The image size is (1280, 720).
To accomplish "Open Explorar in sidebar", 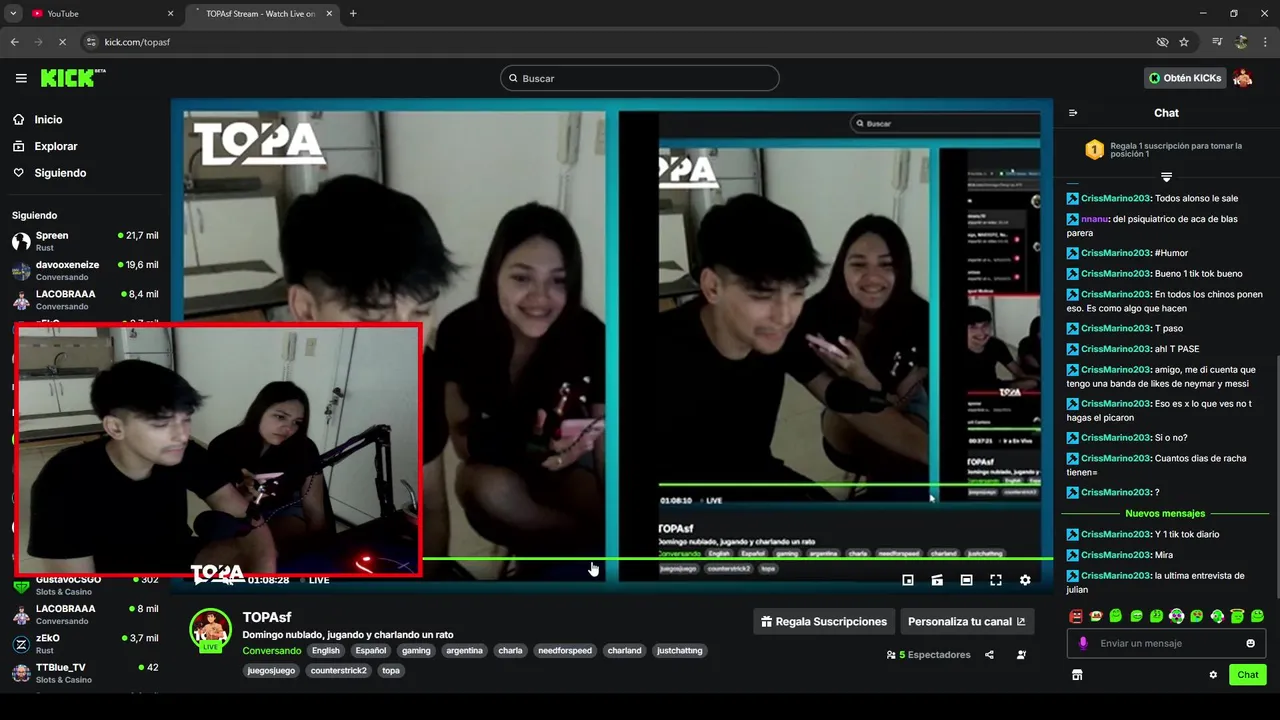I will coord(85,146).
